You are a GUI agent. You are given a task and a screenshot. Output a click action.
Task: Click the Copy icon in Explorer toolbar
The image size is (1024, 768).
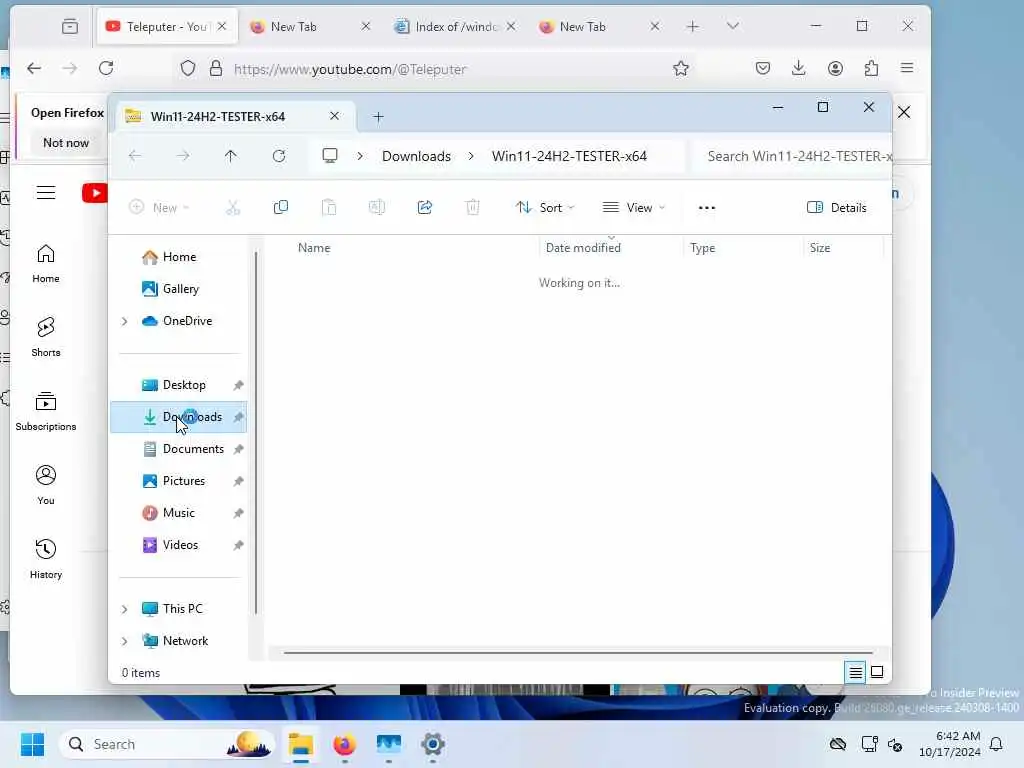[x=281, y=208]
